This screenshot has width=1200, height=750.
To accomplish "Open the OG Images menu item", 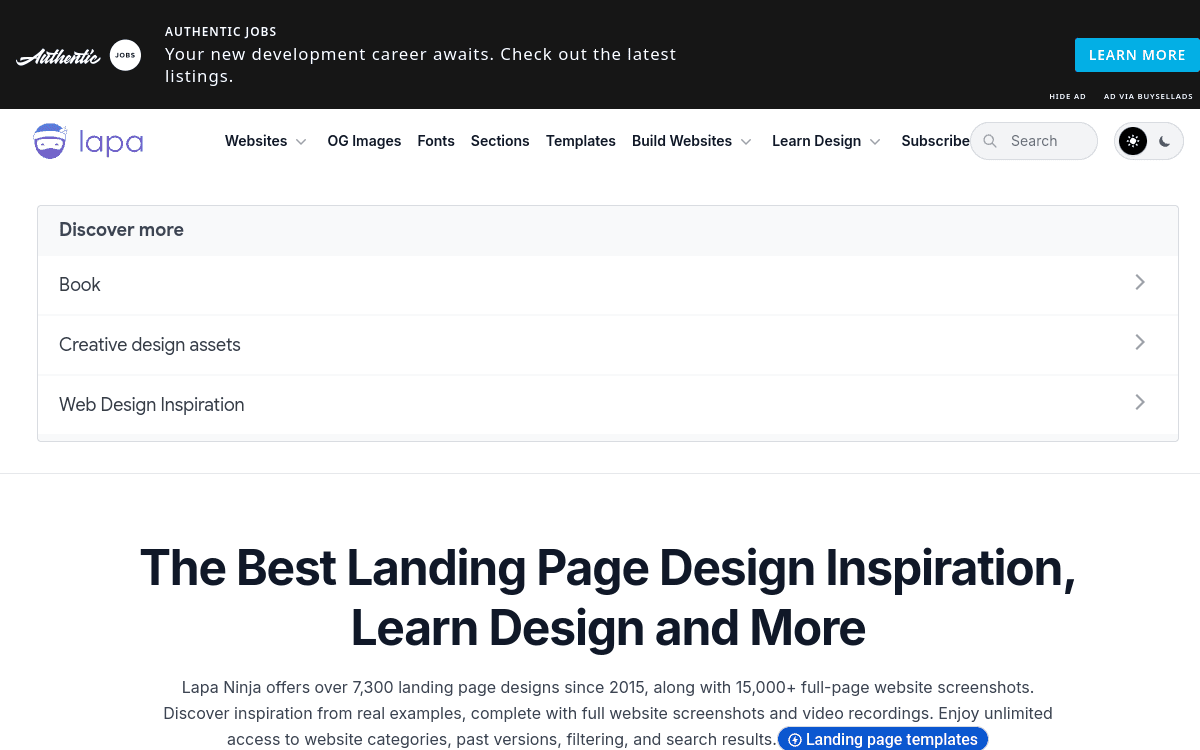I will click(x=364, y=141).
